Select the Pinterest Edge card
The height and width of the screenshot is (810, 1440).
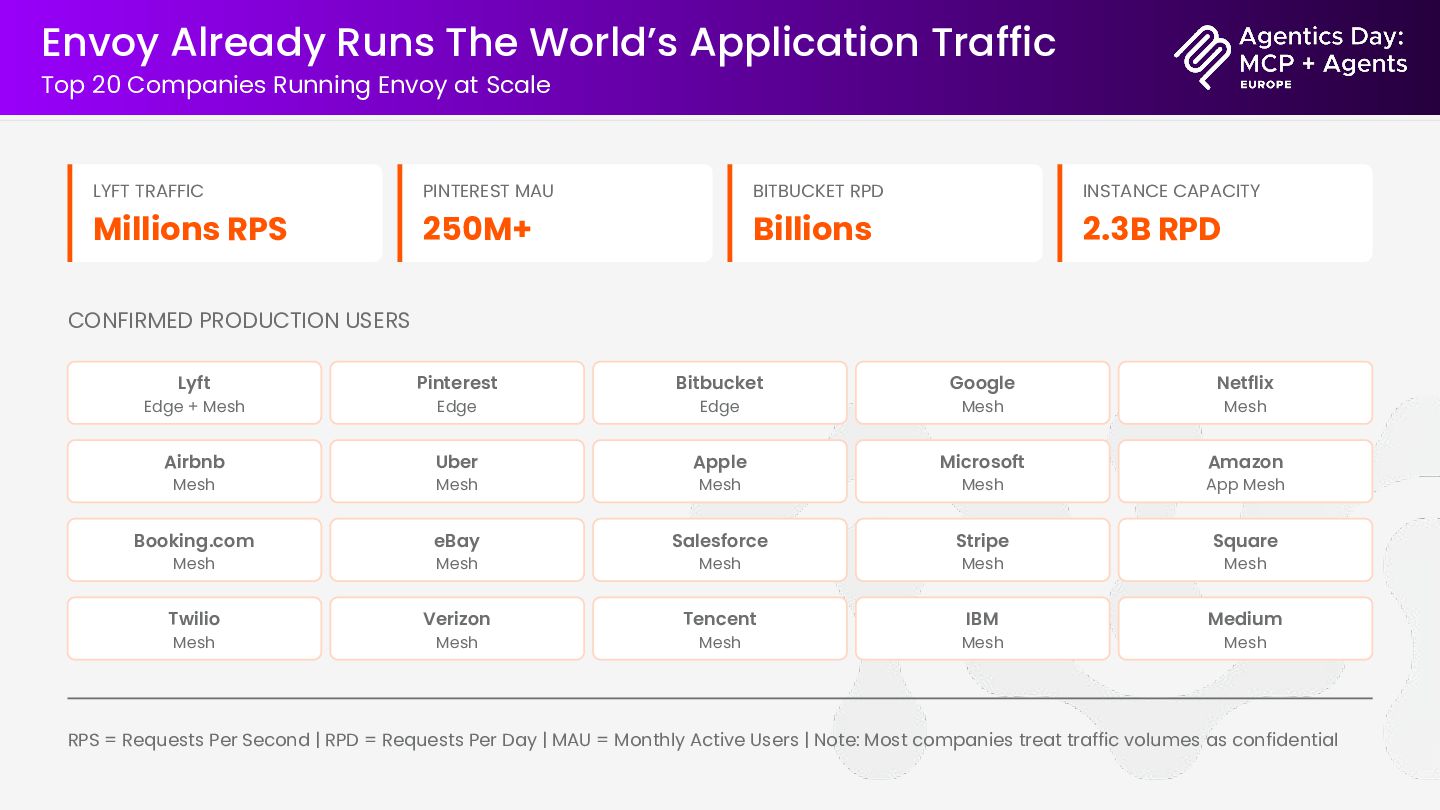coord(457,393)
